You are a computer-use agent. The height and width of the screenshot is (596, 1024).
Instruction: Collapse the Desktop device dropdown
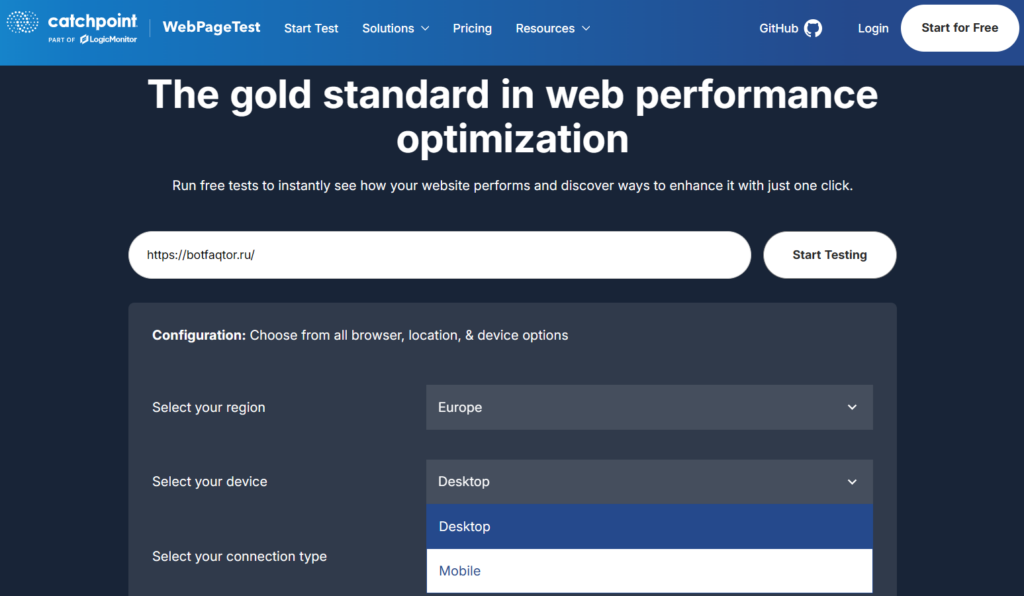[x=649, y=482]
